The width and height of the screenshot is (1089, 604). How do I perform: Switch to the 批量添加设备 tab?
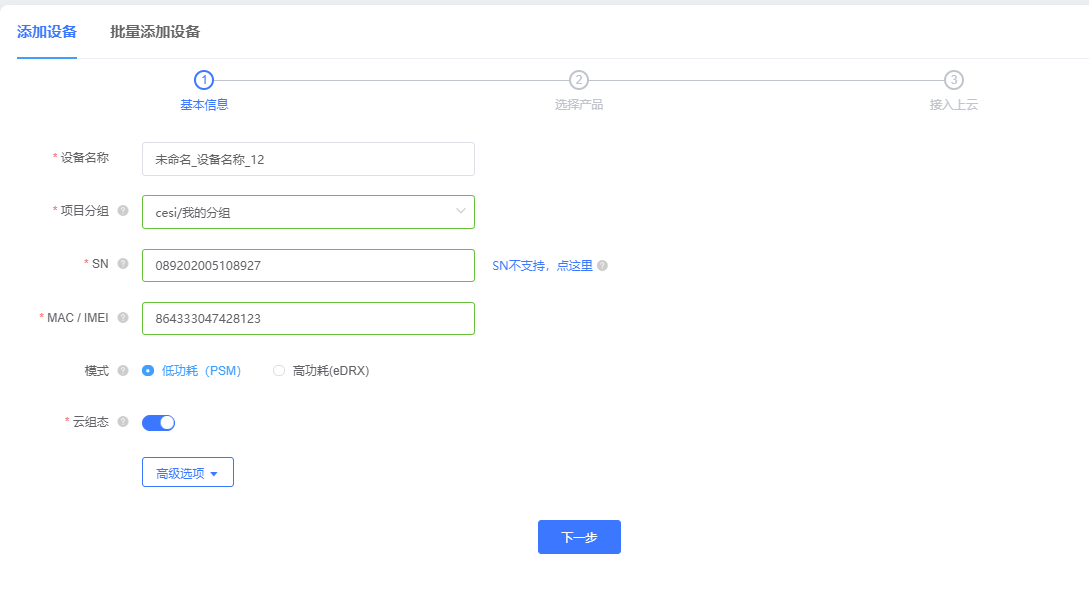(x=155, y=32)
